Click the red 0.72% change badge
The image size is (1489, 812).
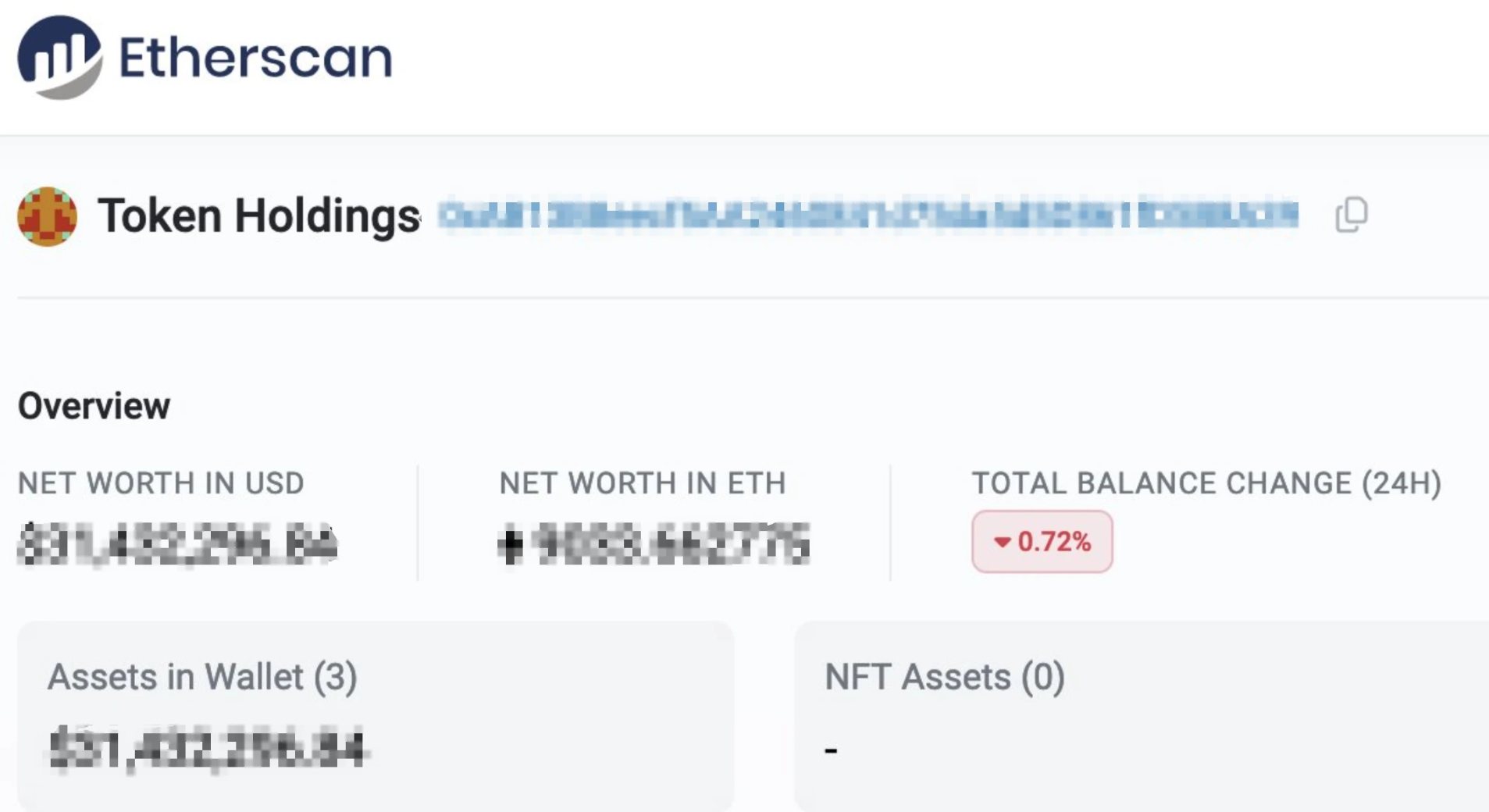pos(1042,541)
